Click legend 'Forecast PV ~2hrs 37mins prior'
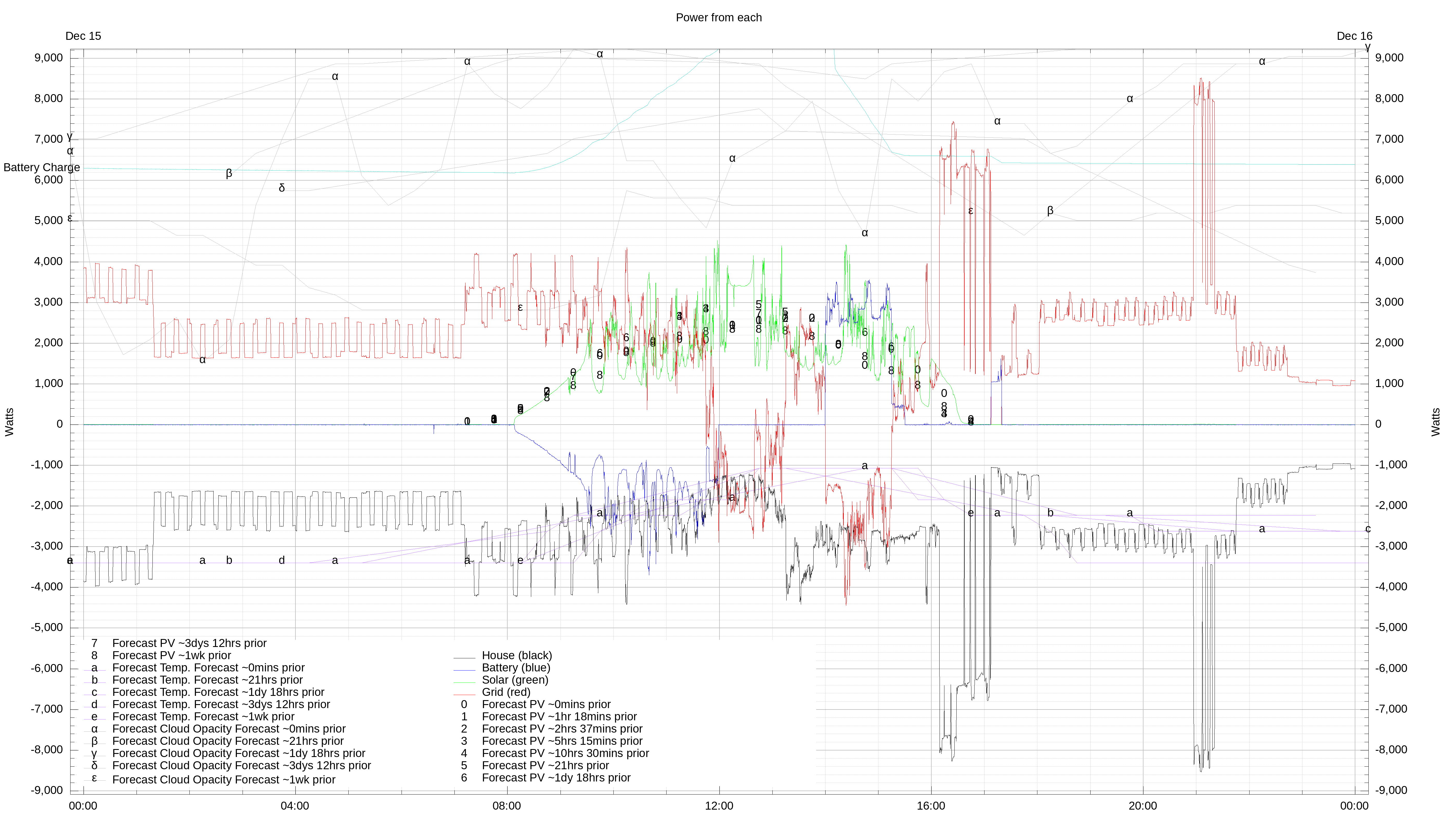The height and width of the screenshot is (819, 1456). coord(562,729)
